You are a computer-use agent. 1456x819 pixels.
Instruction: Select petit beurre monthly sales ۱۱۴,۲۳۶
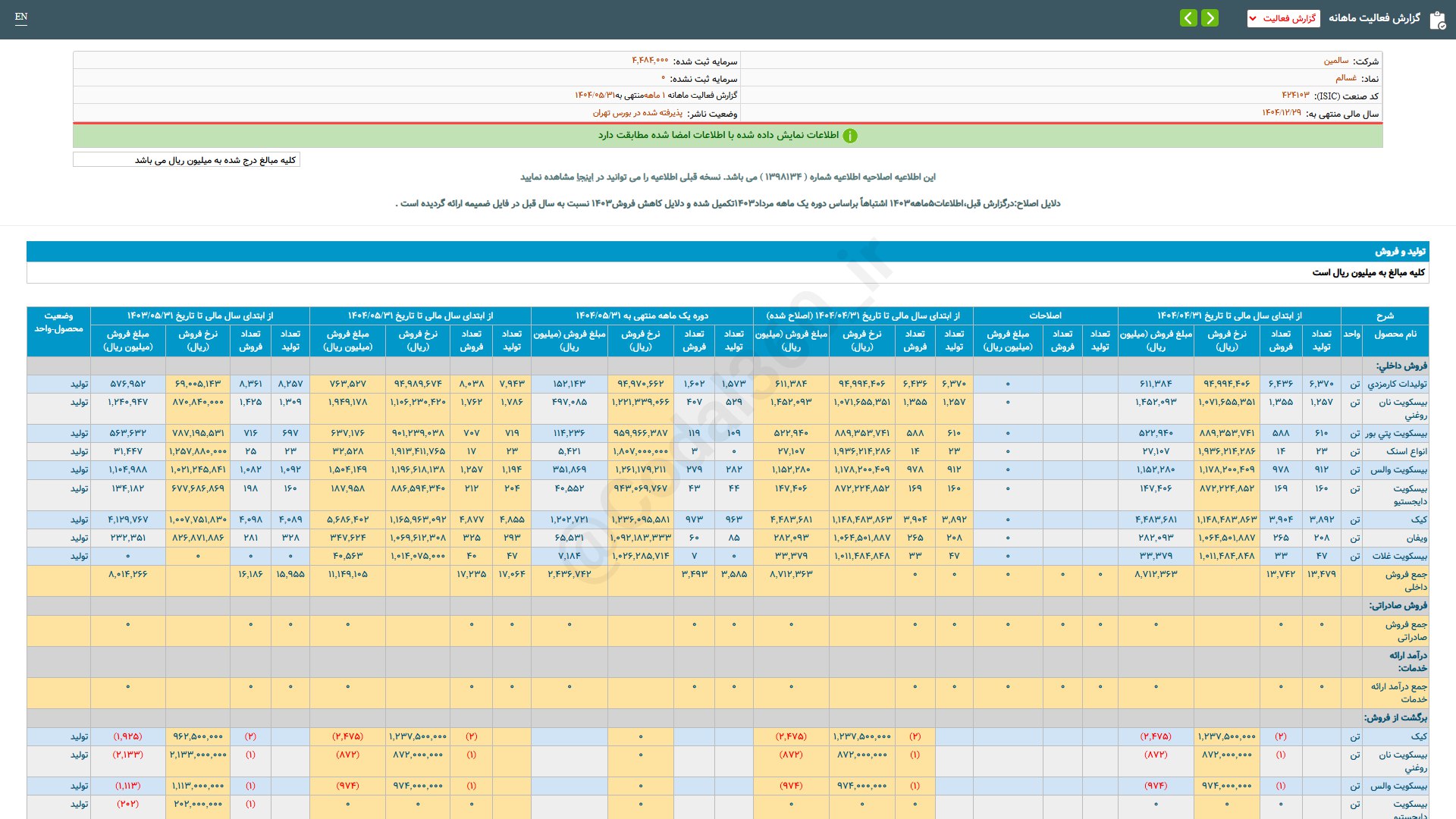(x=570, y=434)
